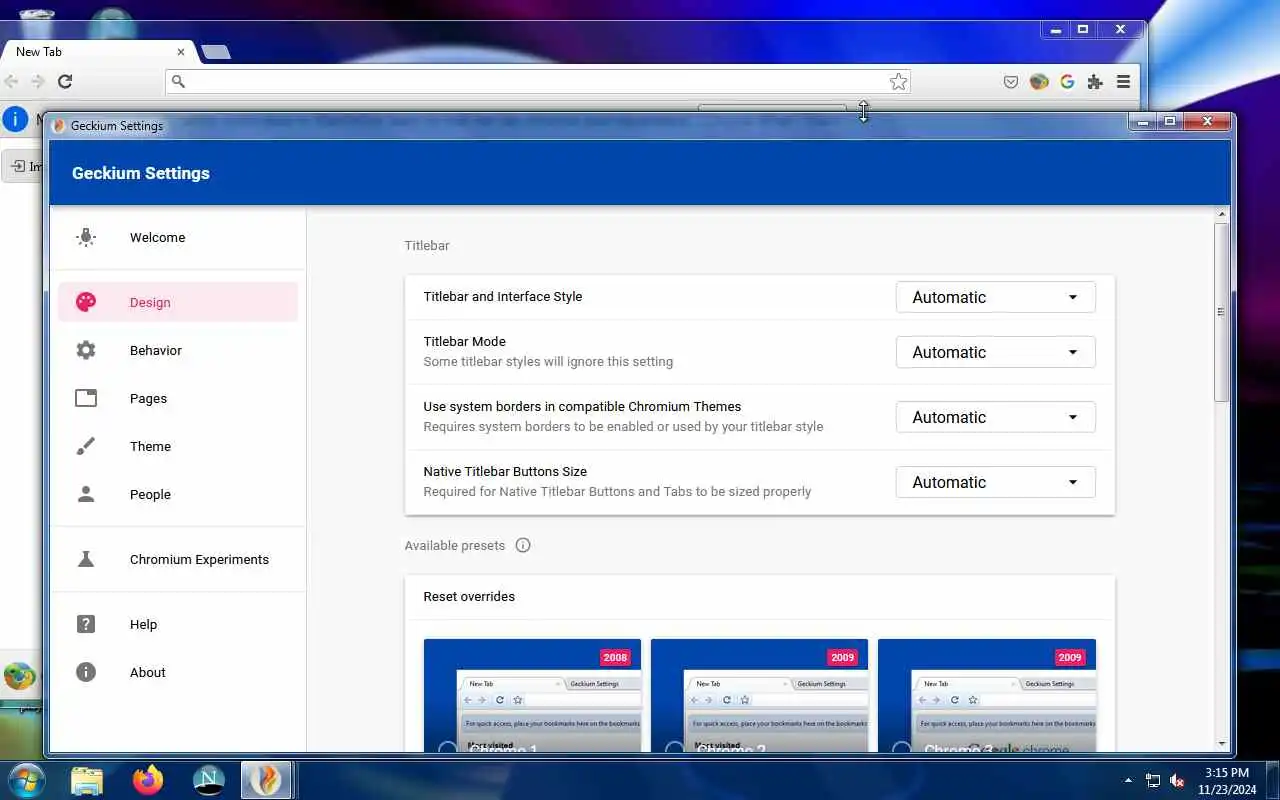The width and height of the screenshot is (1280, 800).
Task: Open the Pages section
Action: pyautogui.click(x=178, y=398)
